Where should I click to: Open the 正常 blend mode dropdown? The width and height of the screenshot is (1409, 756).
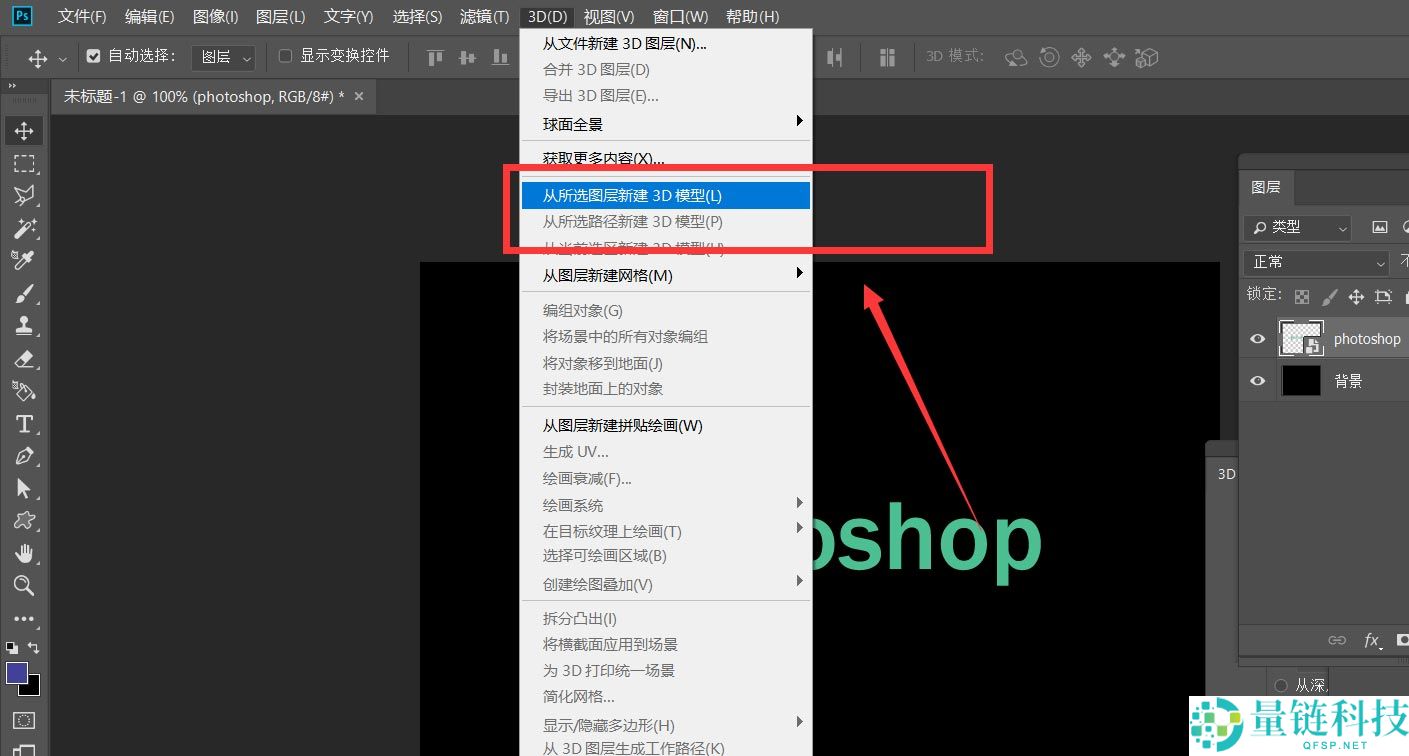click(1316, 262)
